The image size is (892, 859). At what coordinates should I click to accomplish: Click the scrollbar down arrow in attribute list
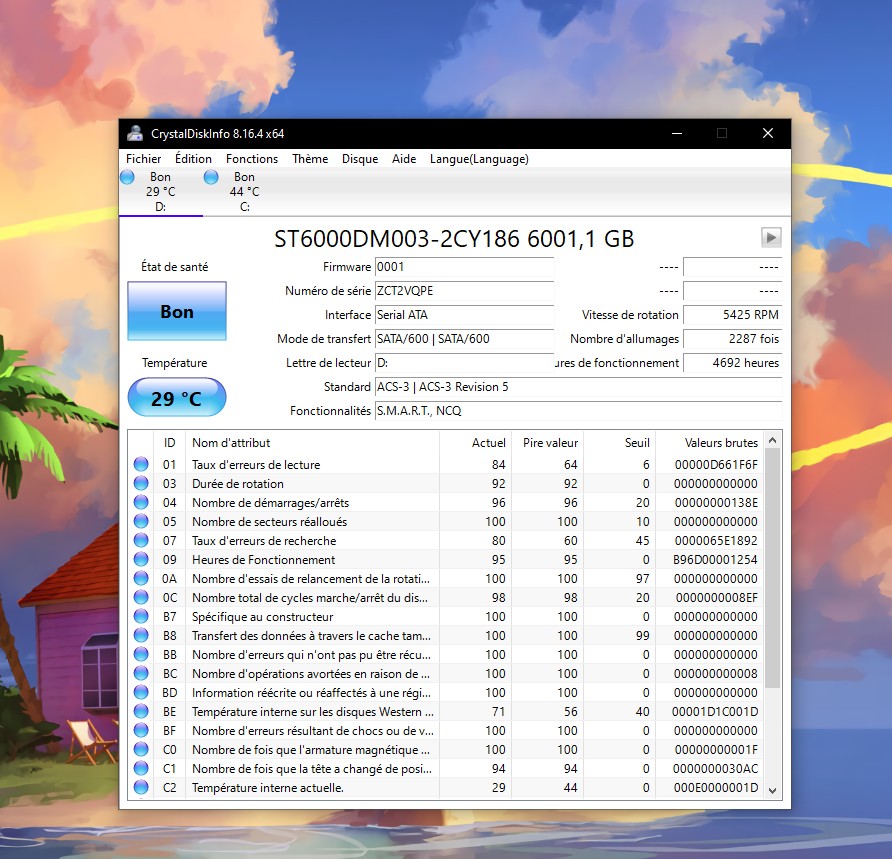pyautogui.click(x=772, y=790)
